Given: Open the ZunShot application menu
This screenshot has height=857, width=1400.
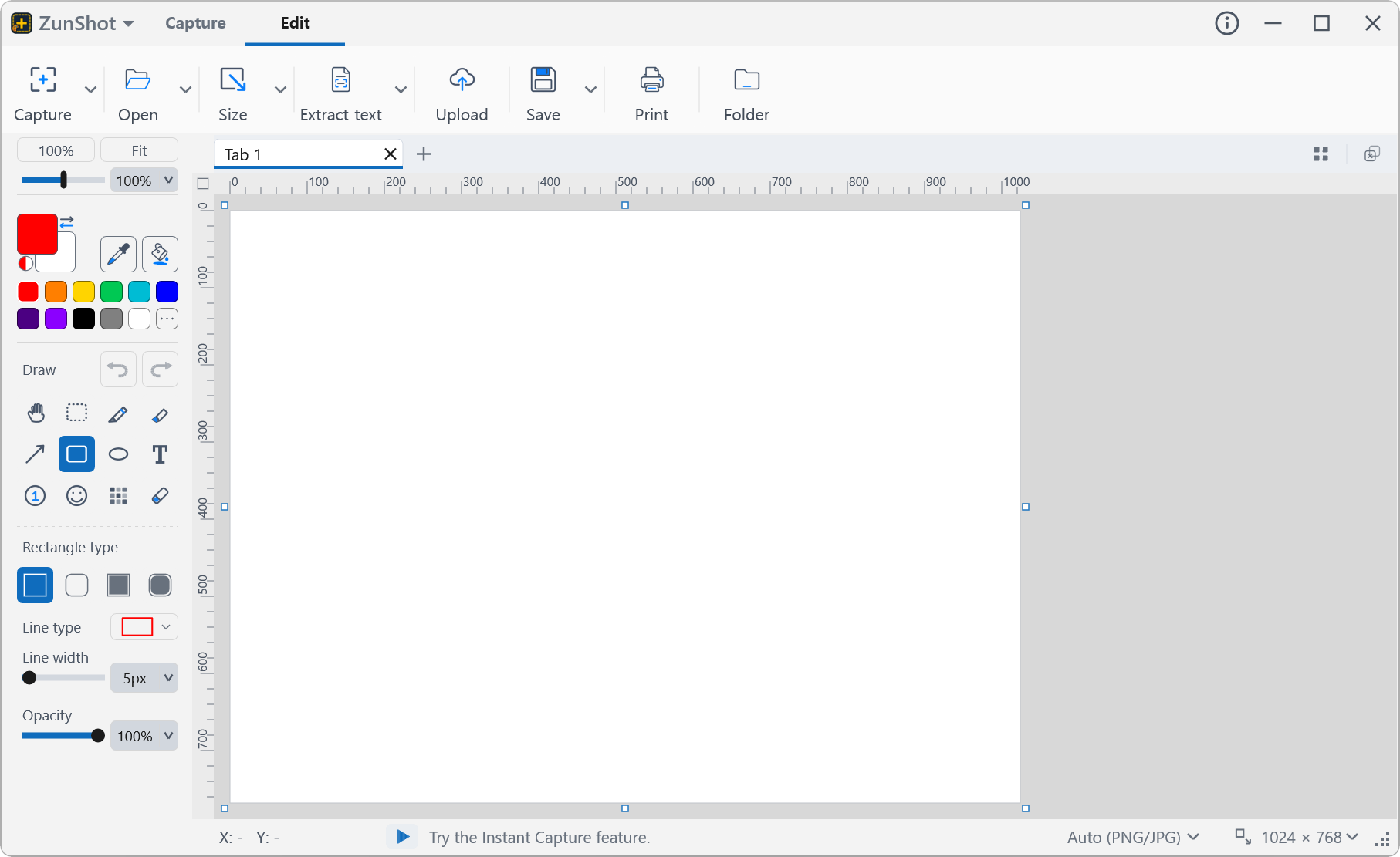Looking at the screenshot, I should pos(73,23).
